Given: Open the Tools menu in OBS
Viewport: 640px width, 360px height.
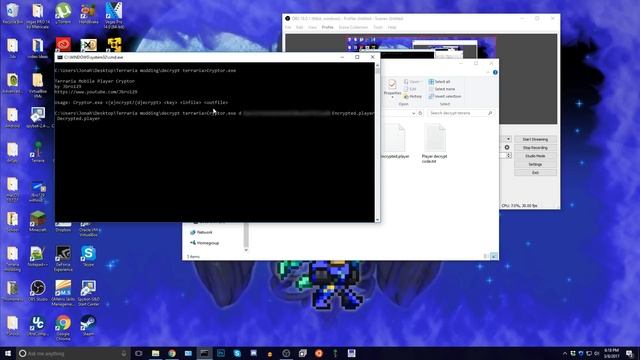Looking at the screenshot, I should [x=378, y=27].
